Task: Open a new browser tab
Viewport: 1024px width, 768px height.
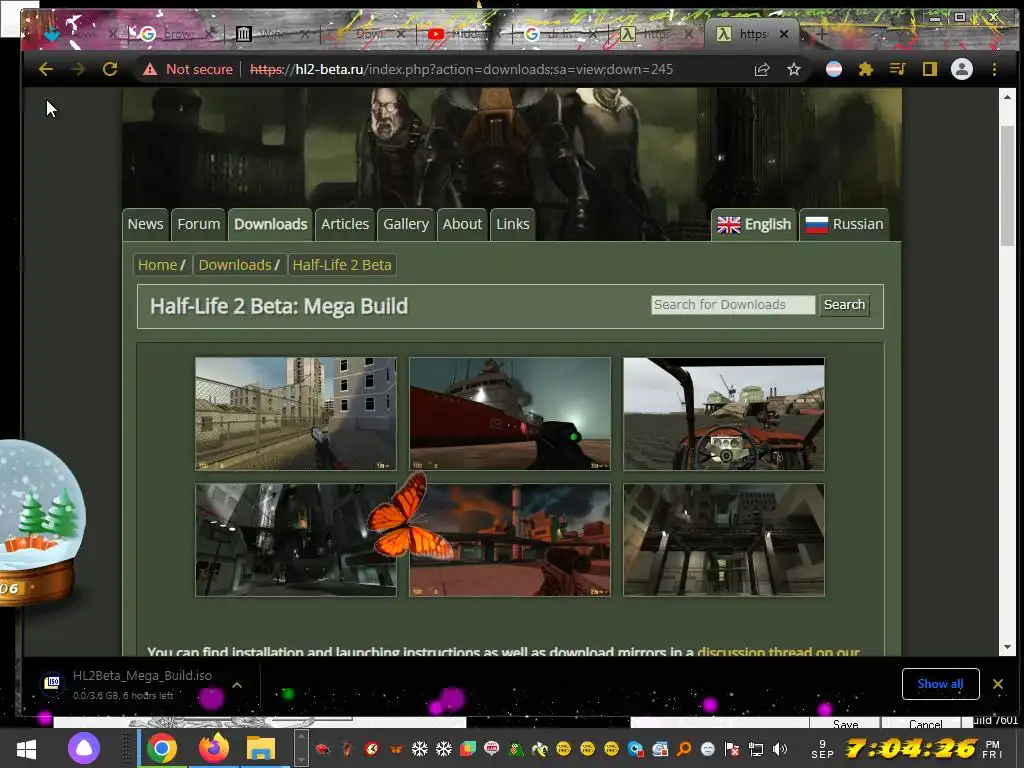Action: (822, 34)
